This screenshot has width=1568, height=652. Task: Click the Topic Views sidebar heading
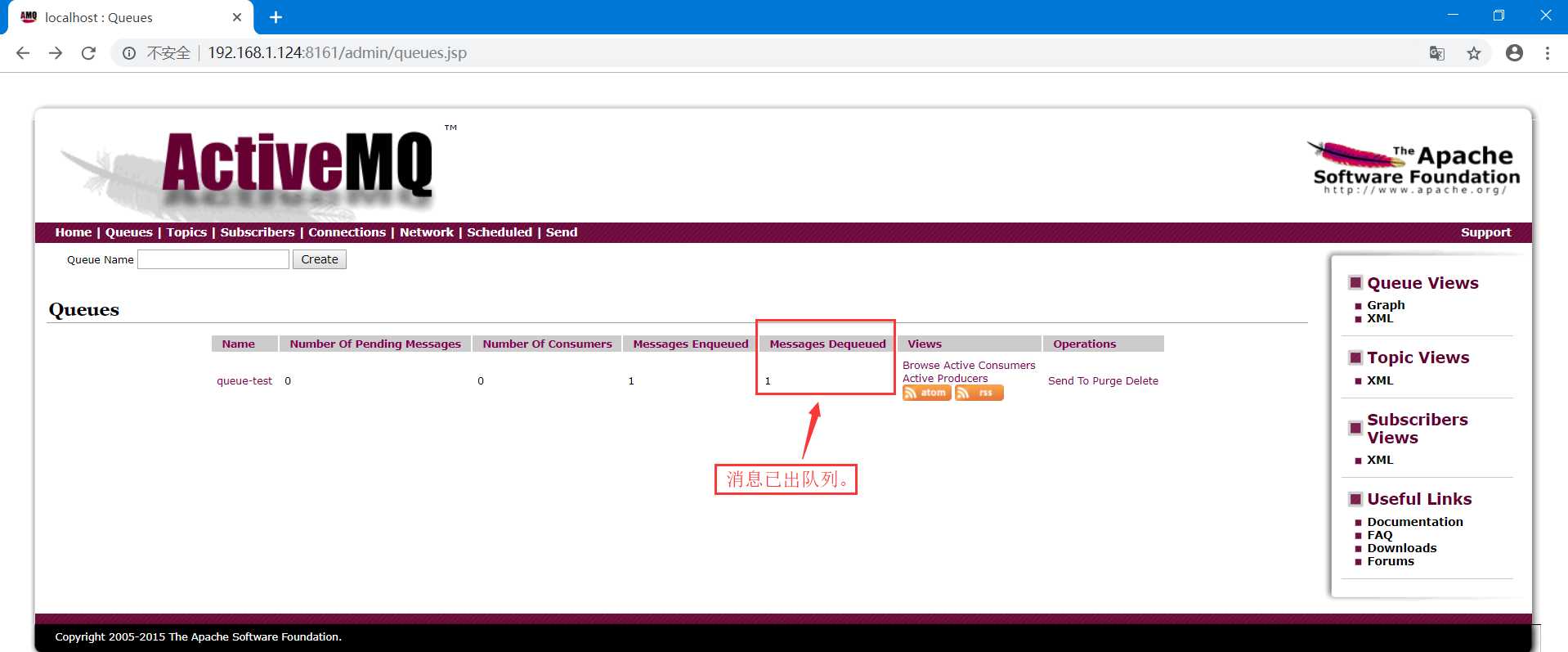[1418, 357]
